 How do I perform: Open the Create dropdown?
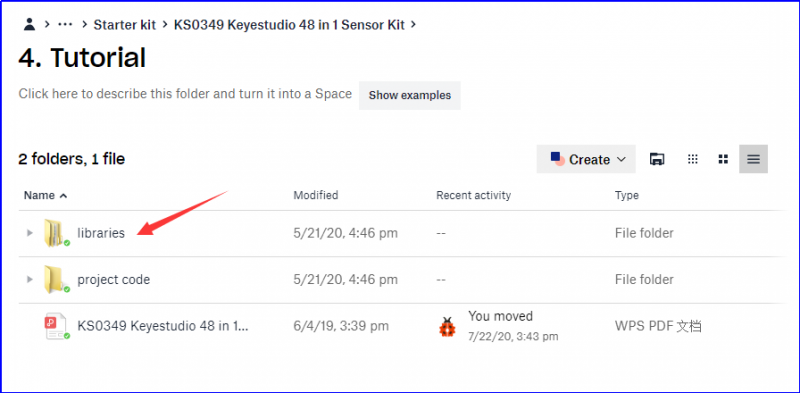[x=586, y=159]
